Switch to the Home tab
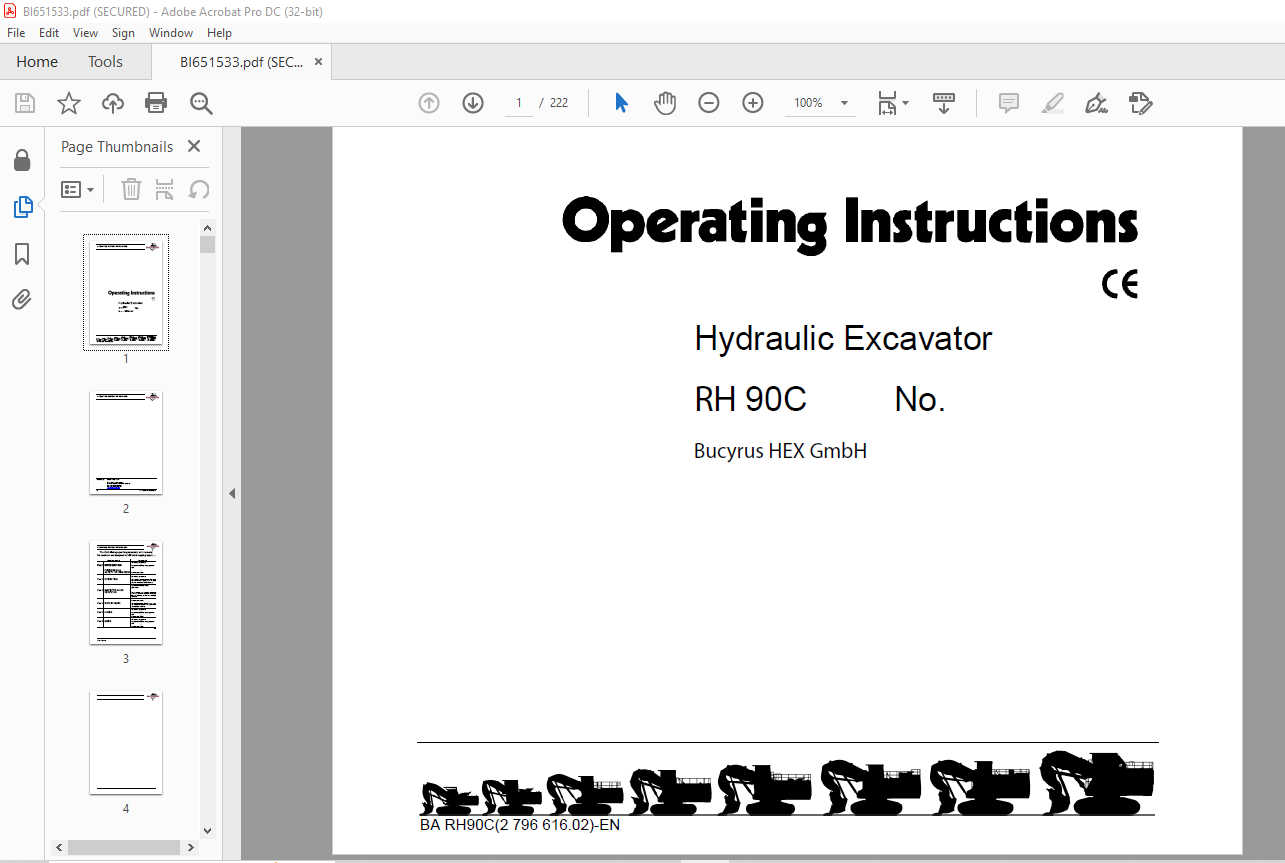The width and height of the screenshot is (1285, 863). point(37,62)
